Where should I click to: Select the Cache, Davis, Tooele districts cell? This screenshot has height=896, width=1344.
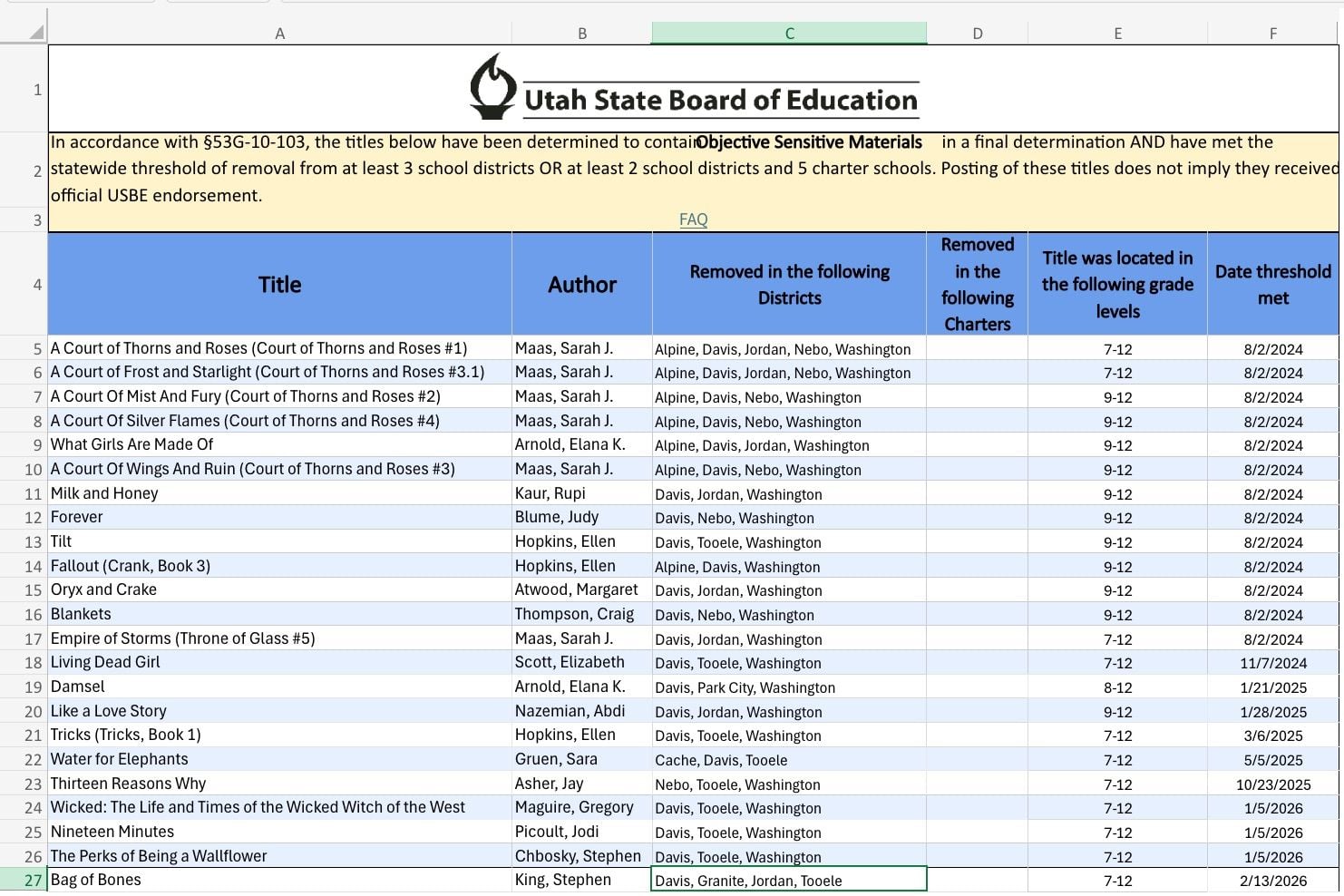coord(788,760)
